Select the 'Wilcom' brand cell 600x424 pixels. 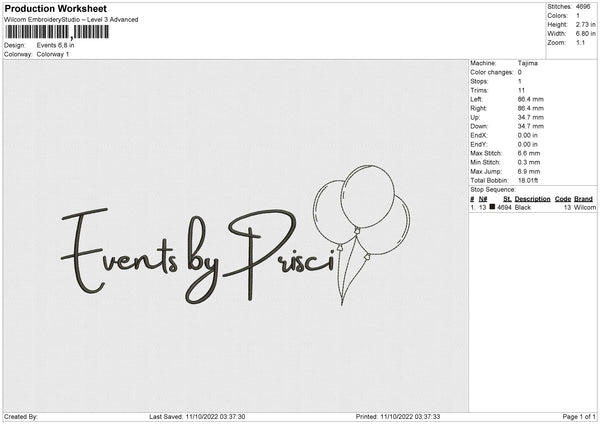pyautogui.click(x=585, y=207)
